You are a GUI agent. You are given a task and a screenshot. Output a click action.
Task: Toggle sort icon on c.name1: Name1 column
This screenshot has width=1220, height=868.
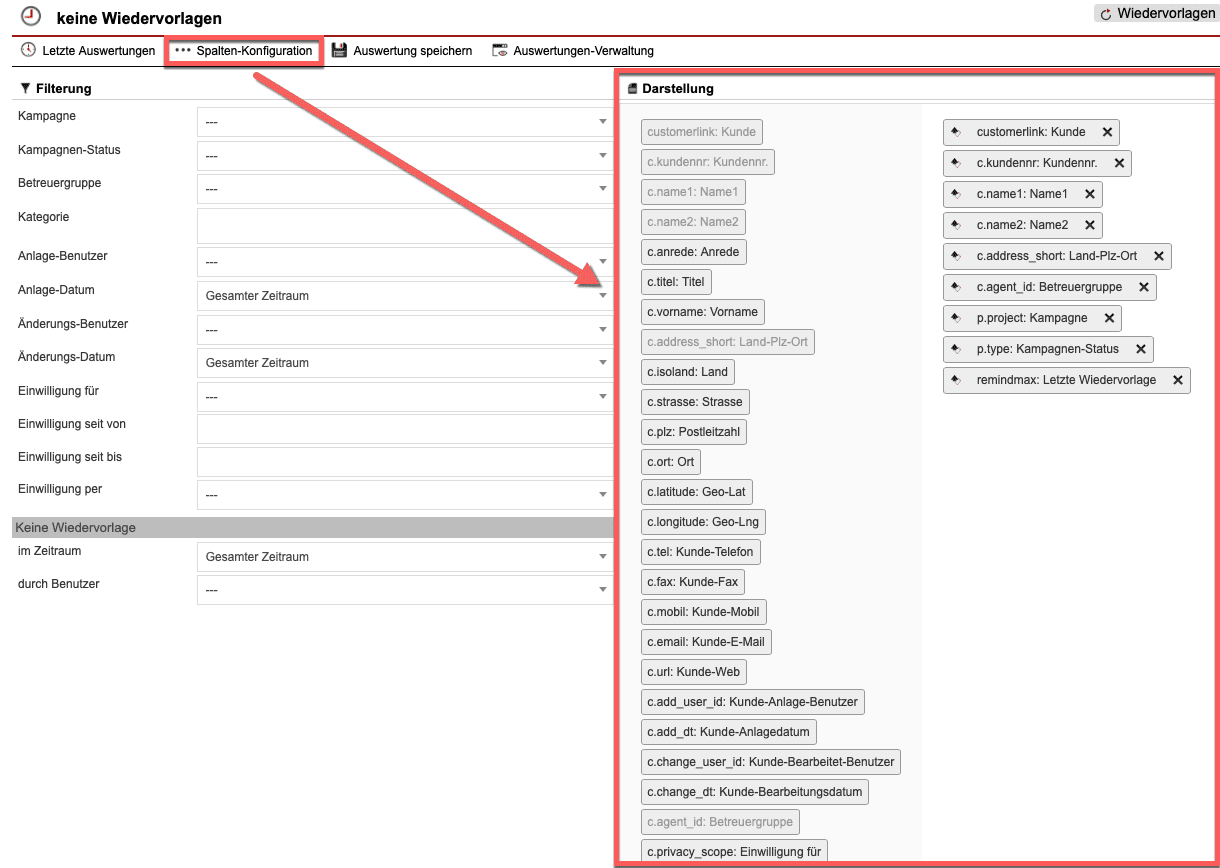point(956,194)
